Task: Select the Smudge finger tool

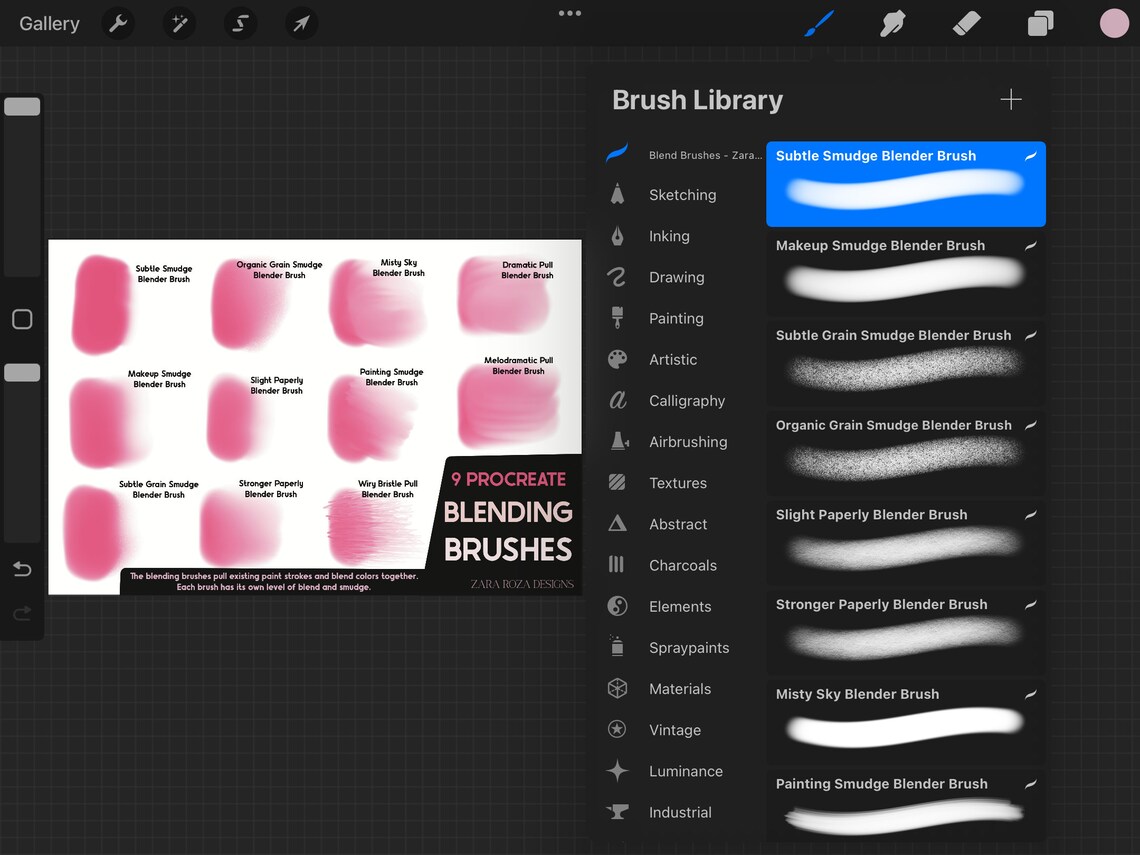Action: point(892,24)
